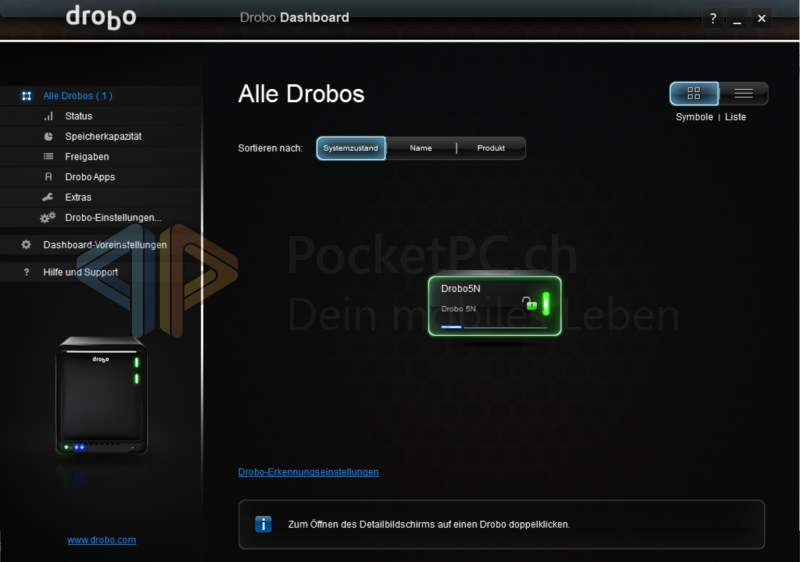This screenshot has height=562, width=800.
Task: Sort by Systemzustand
Action: [351, 148]
